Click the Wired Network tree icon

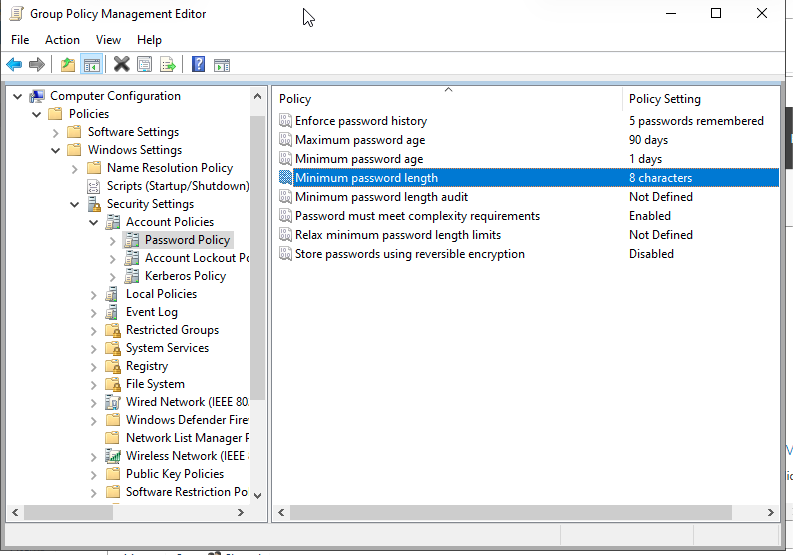click(112, 402)
